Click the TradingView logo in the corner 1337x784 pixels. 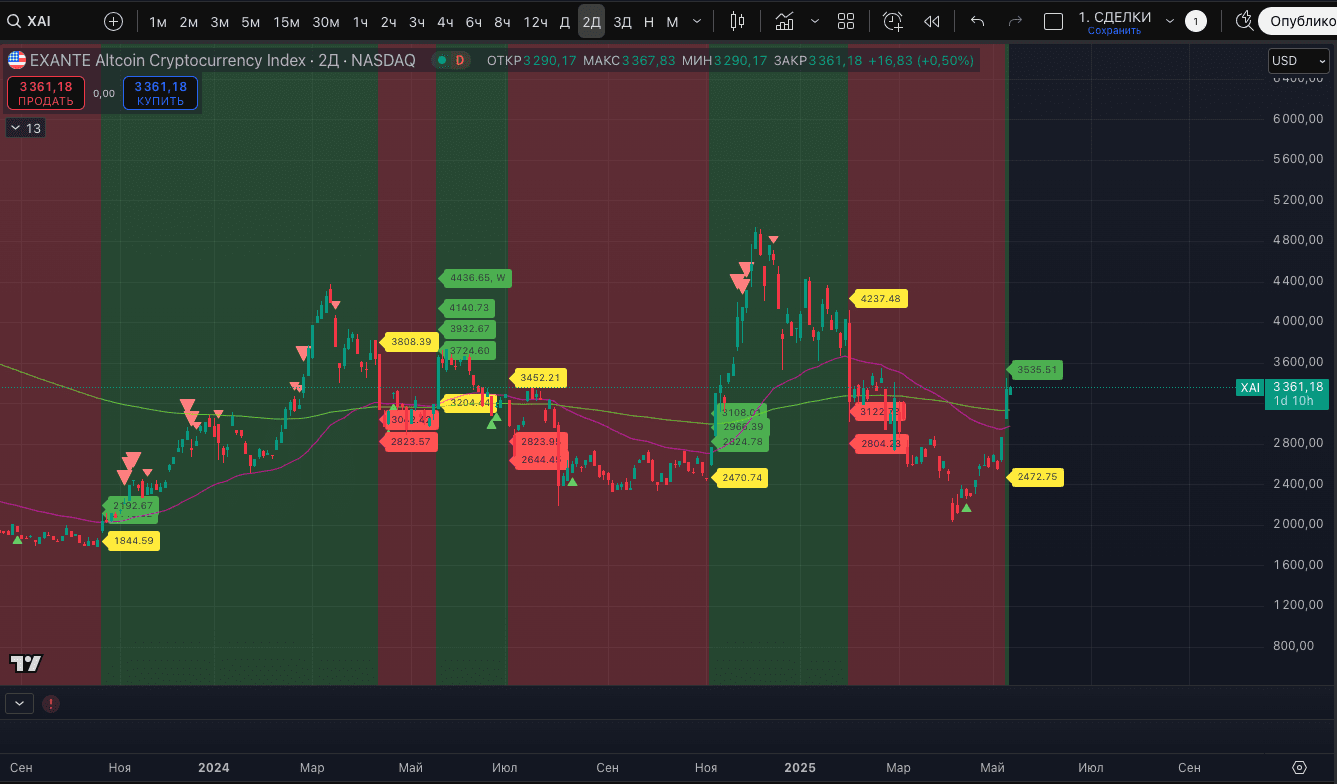coord(26,663)
